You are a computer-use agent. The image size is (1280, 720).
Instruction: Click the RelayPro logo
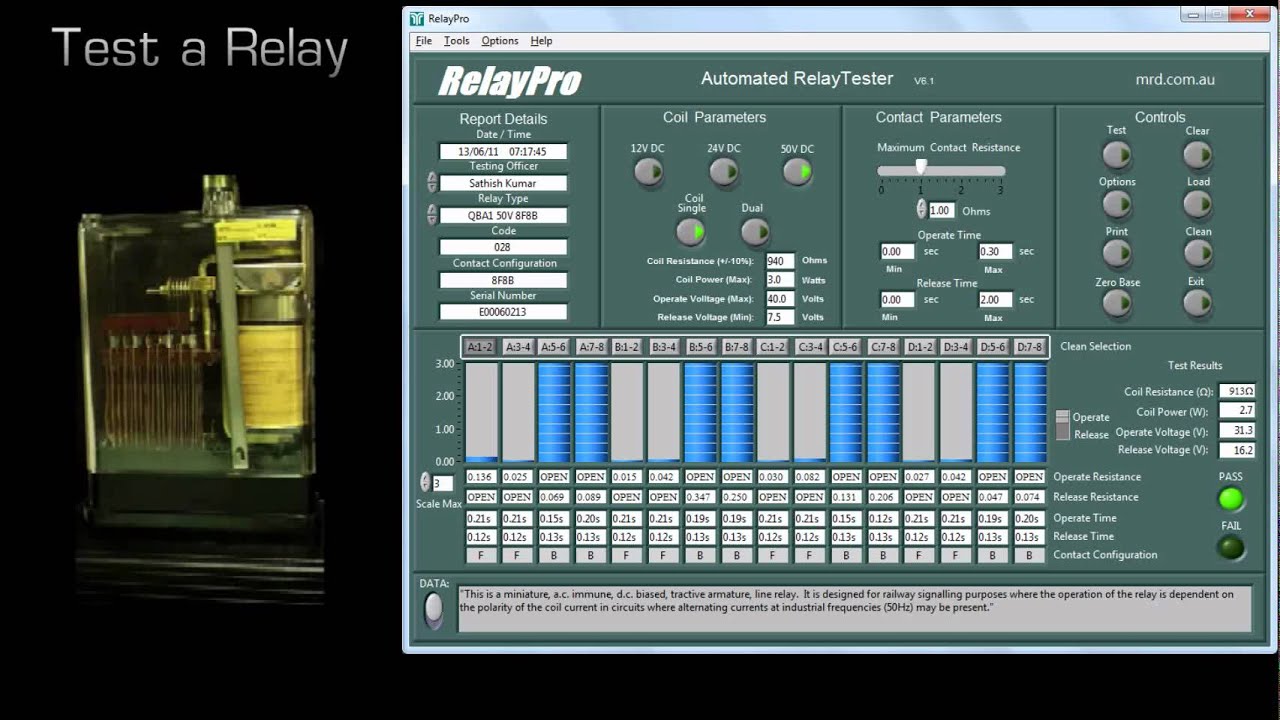coord(510,81)
